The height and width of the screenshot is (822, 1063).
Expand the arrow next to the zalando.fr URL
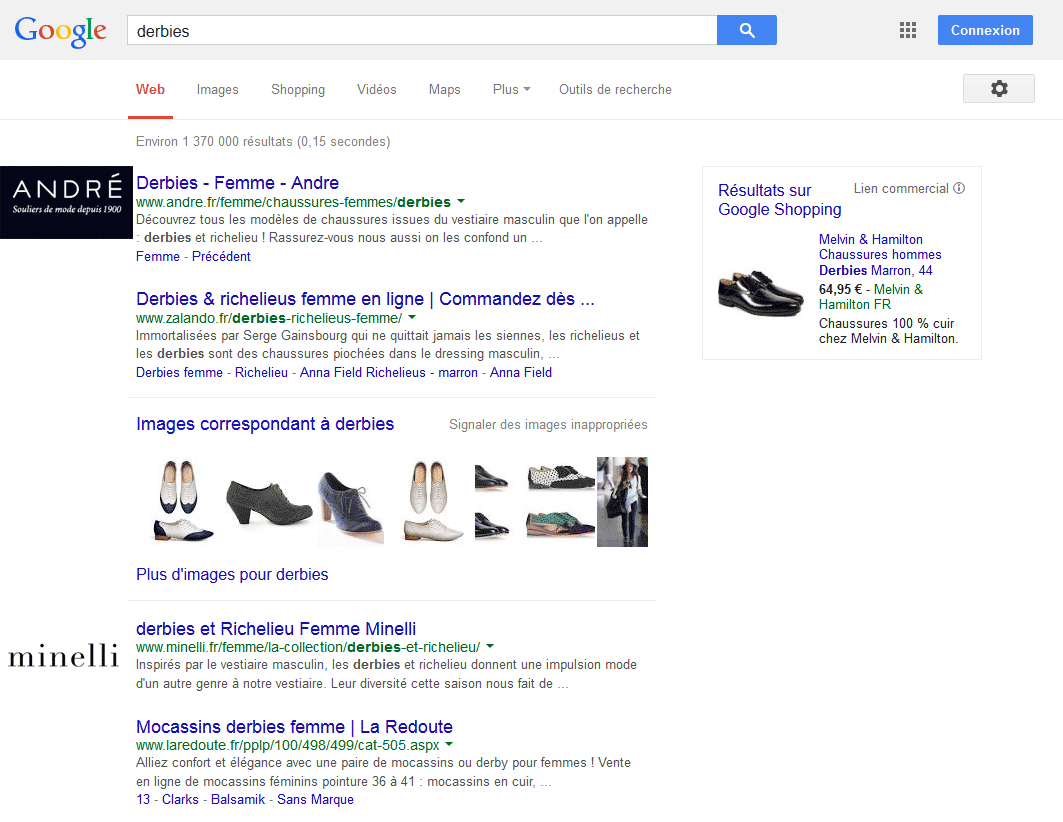(412, 317)
